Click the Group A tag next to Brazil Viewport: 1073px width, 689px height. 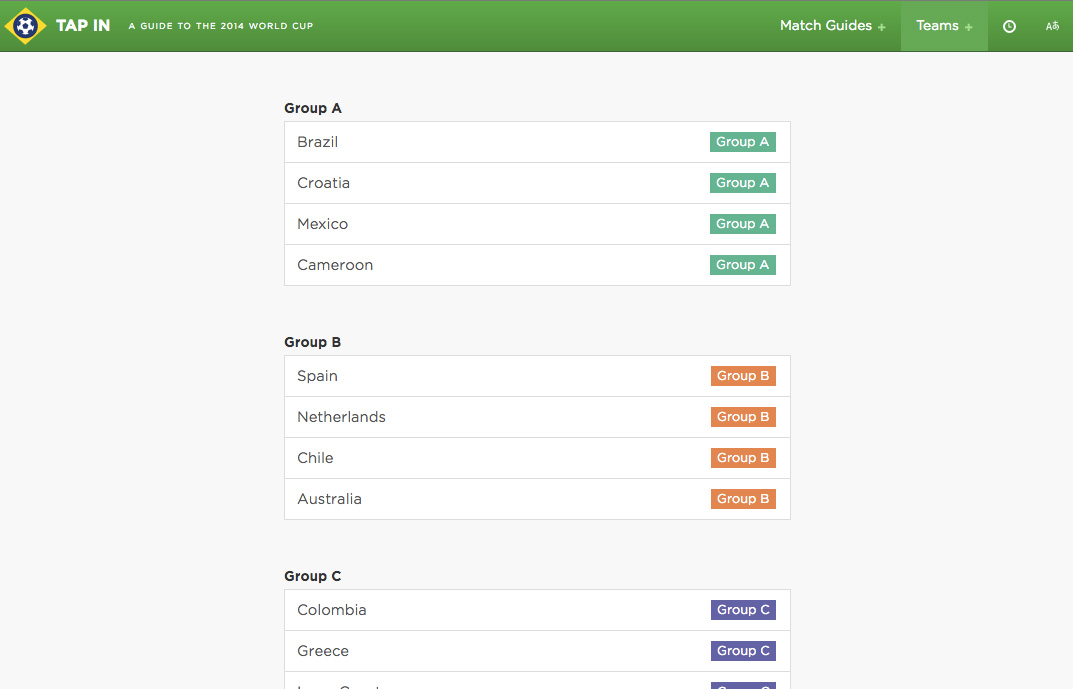(x=742, y=142)
